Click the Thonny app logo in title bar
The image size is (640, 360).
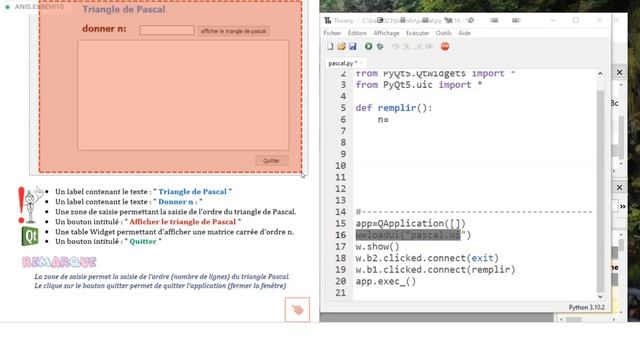coord(327,20)
